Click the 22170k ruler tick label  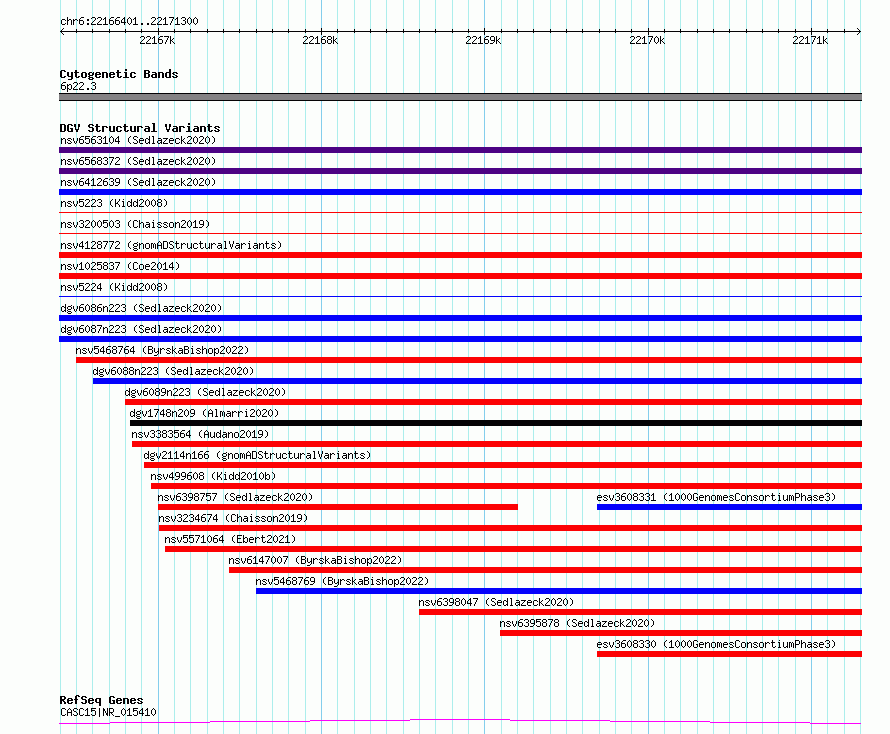tap(647, 40)
